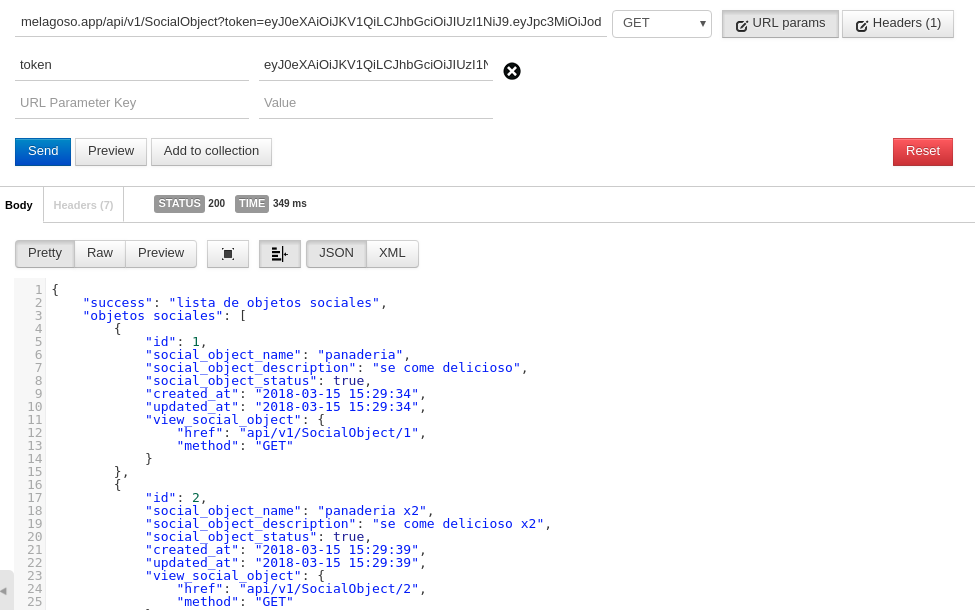975x610 pixels.
Task: Open the Raw response tab
Action: (x=99, y=253)
